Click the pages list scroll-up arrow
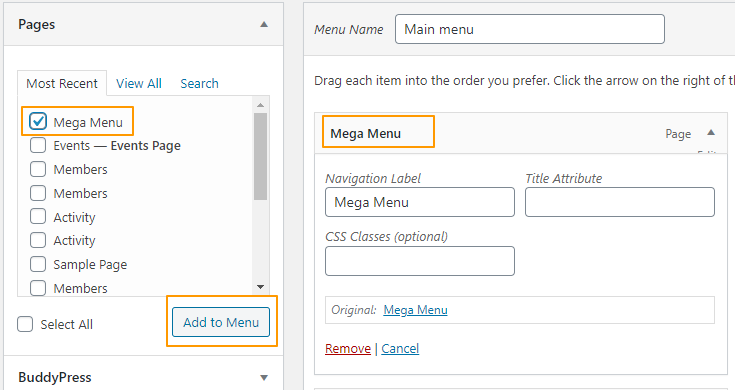735x390 pixels. [x=261, y=105]
